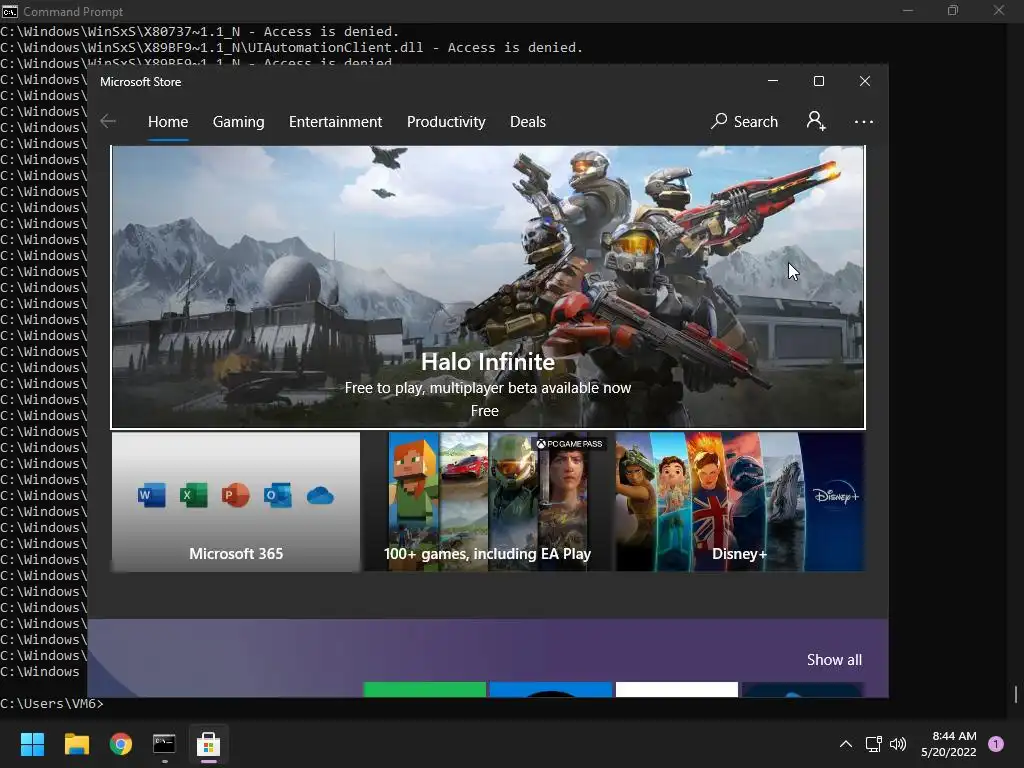Open the Deals tab
The width and height of the screenshot is (1024, 768).
[x=528, y=121]
